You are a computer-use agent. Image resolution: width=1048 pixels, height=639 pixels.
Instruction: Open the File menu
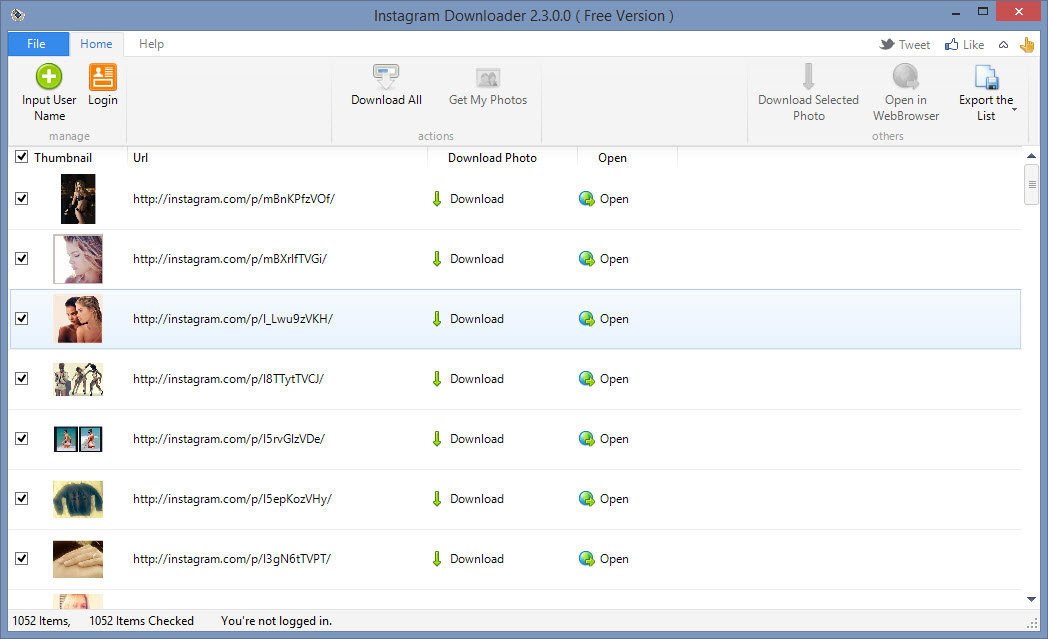point(38,43)
